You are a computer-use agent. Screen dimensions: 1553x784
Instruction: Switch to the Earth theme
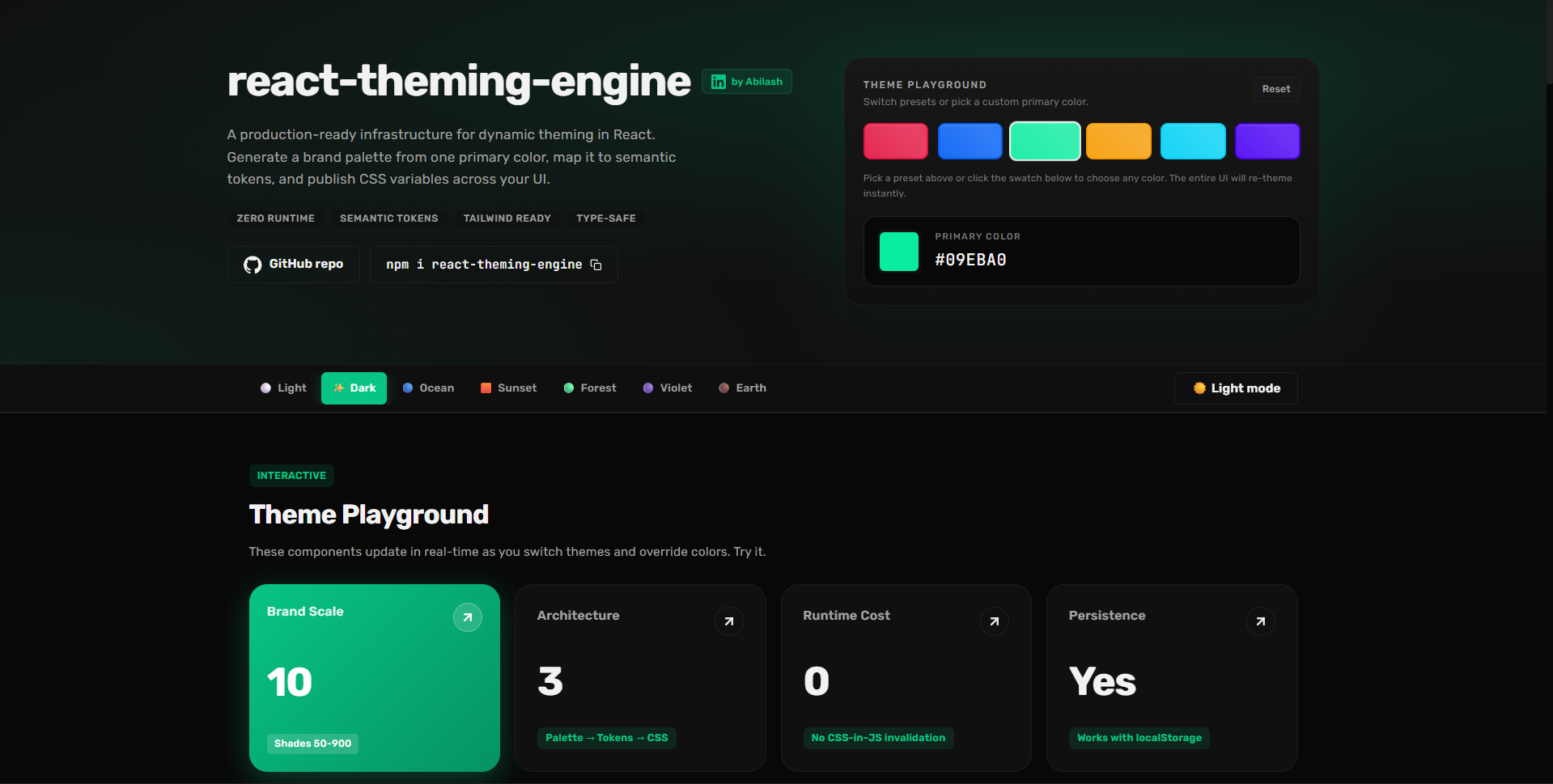tap(742, 388)
